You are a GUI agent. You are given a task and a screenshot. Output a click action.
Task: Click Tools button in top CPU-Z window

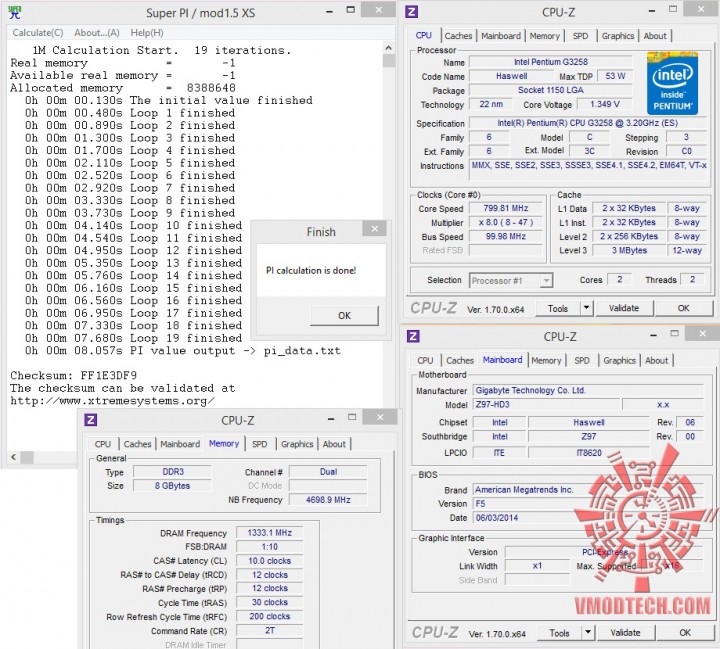pos(558,309)
